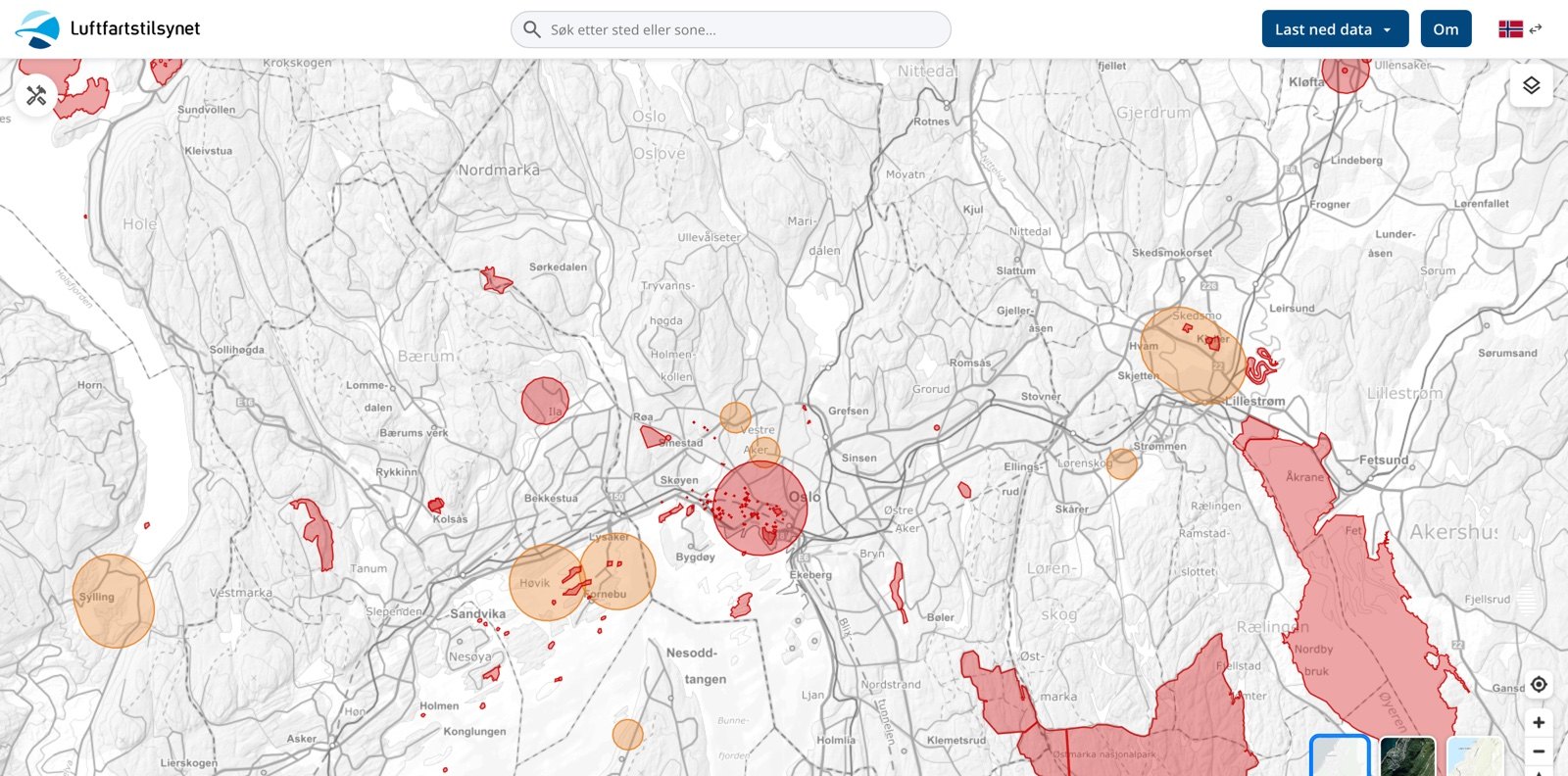Click the Bærum map label
Screen dimensions: 1568x776
(426, 356)
